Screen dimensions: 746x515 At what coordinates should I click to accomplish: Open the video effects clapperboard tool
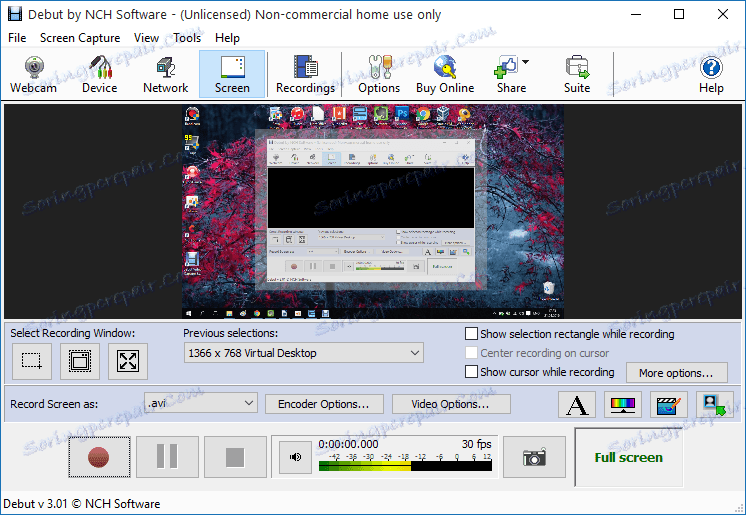point(668,405)
